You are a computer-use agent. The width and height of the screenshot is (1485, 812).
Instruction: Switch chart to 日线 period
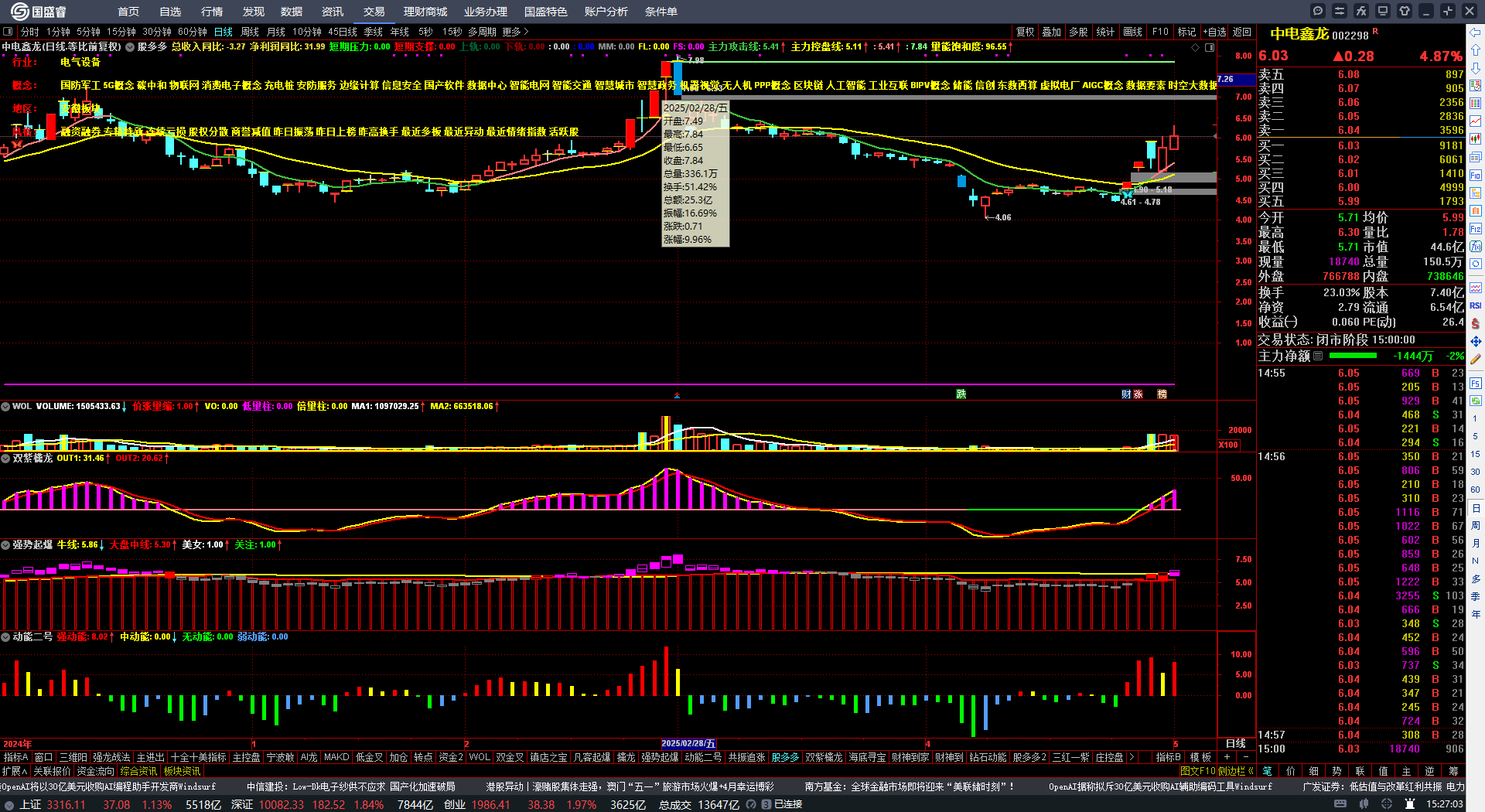224,32
